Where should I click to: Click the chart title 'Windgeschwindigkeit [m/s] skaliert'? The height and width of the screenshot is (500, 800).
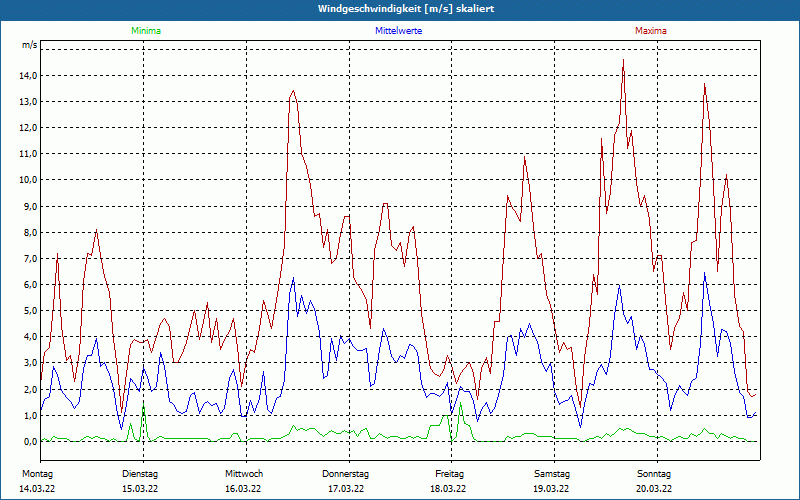[406, 9]
